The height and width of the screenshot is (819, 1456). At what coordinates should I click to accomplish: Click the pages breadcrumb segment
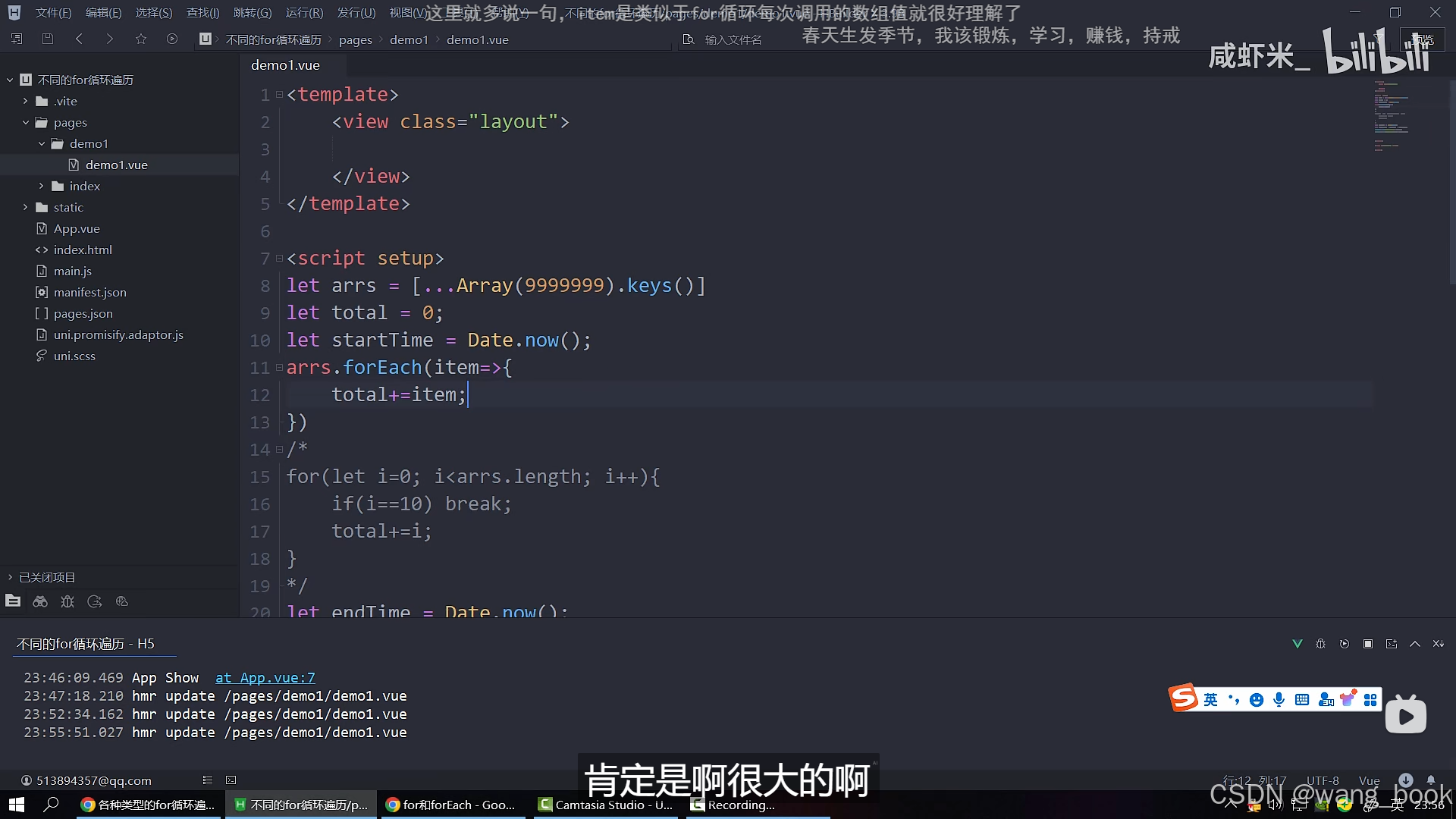(355, 39)
